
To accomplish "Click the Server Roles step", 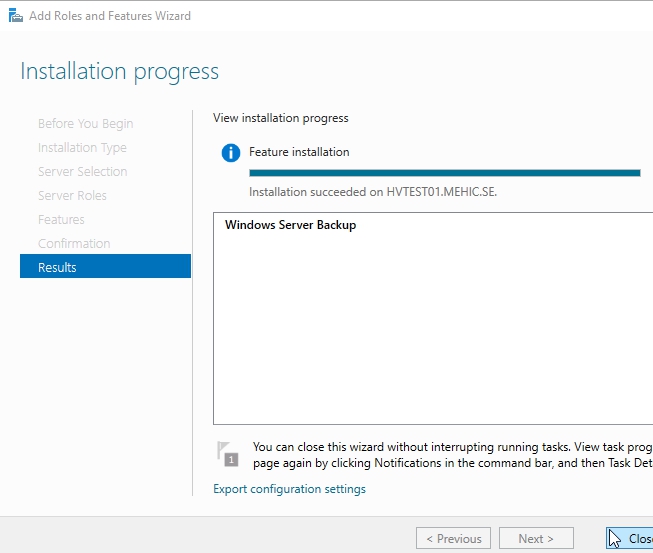I will tap(72, 195).
